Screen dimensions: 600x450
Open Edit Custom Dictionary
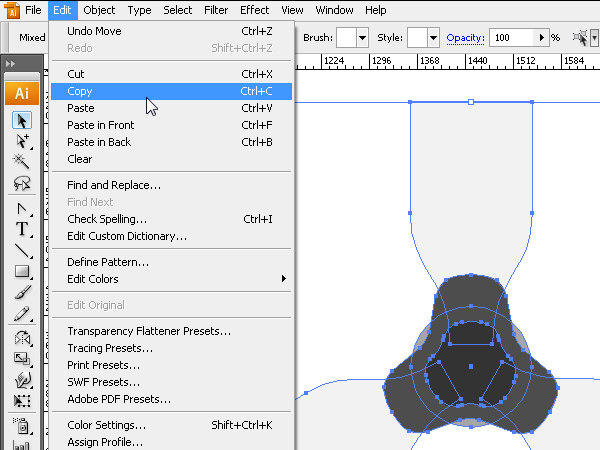tap(171, 236)
